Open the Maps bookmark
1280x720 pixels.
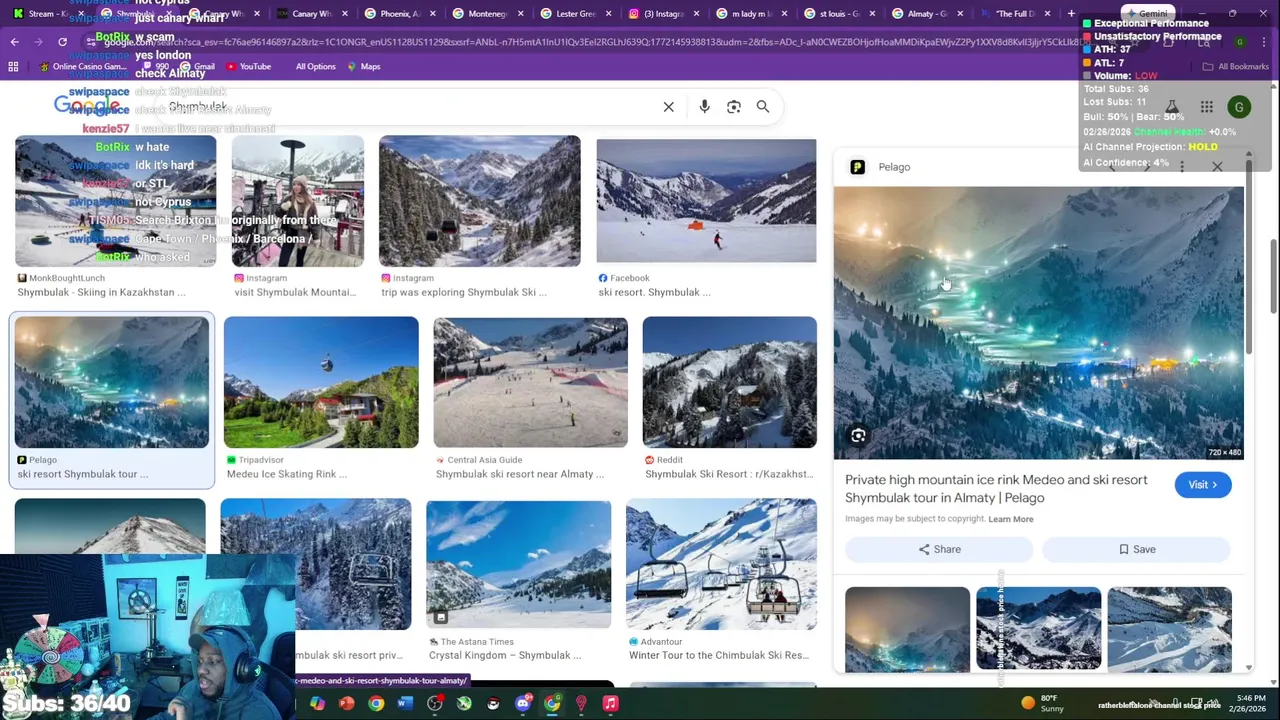(x=363, y=66)
